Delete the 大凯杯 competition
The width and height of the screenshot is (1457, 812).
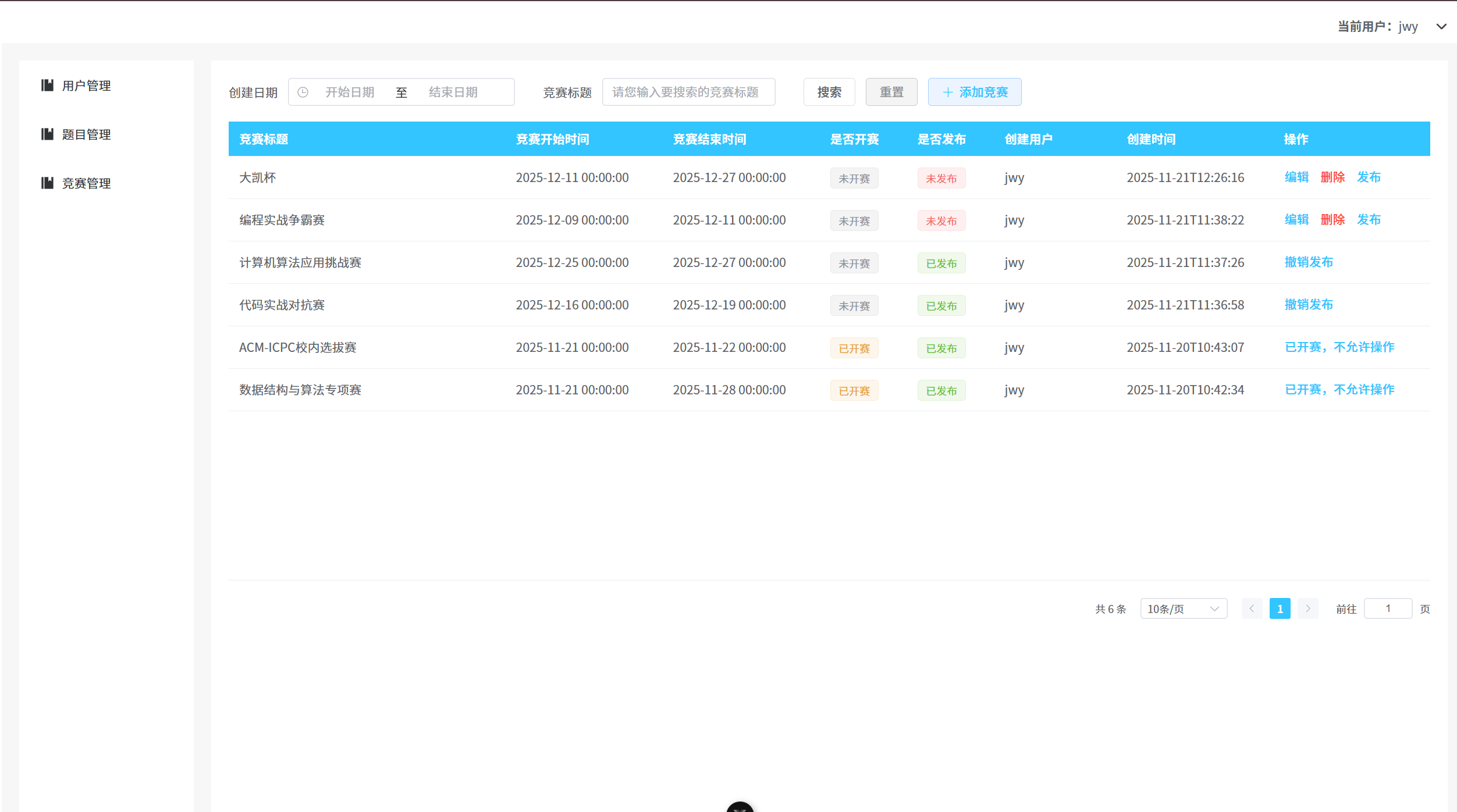(x=1332, y=177)
